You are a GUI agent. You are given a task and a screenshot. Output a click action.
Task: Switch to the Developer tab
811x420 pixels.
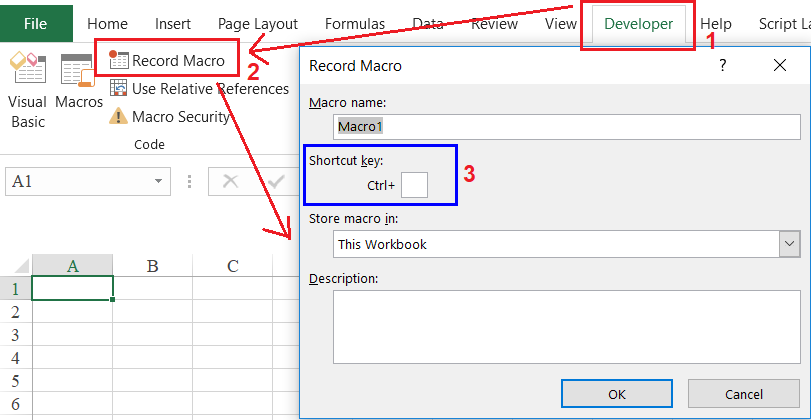click(x=638, y=24)
